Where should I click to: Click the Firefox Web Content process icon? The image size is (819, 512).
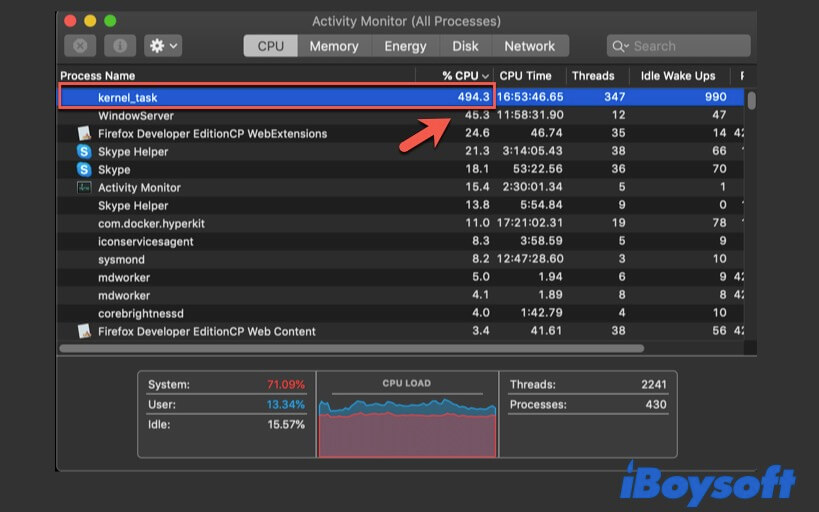point(85,332)
